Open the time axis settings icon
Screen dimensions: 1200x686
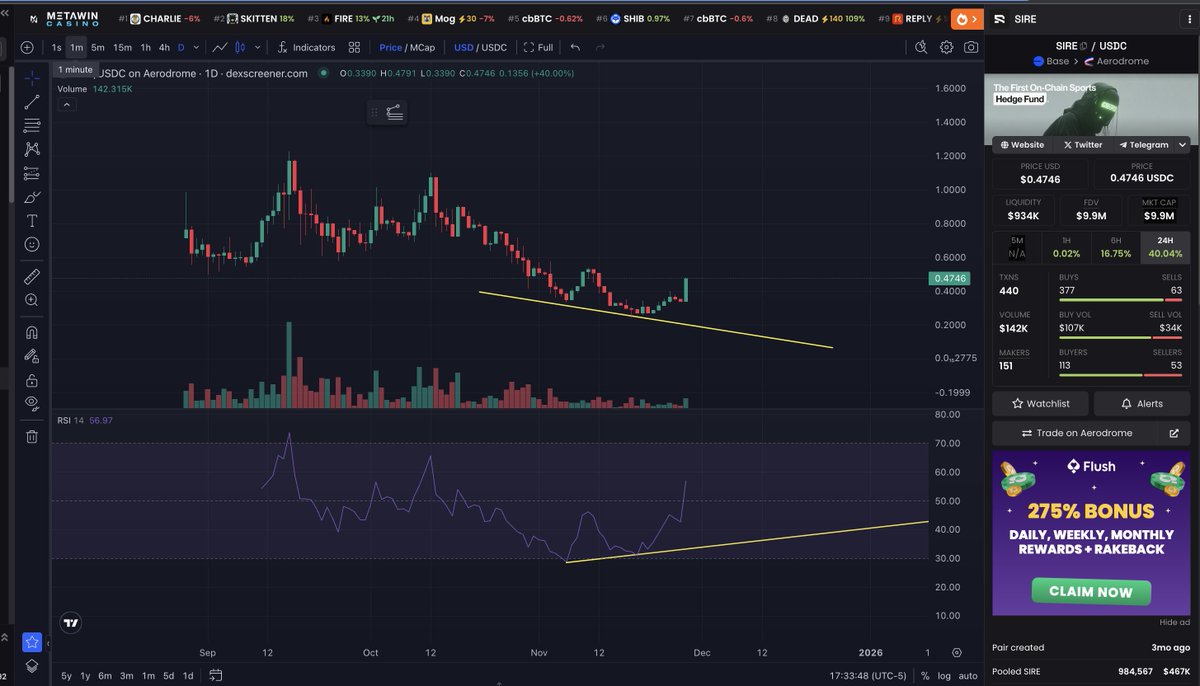pos(956,652)
